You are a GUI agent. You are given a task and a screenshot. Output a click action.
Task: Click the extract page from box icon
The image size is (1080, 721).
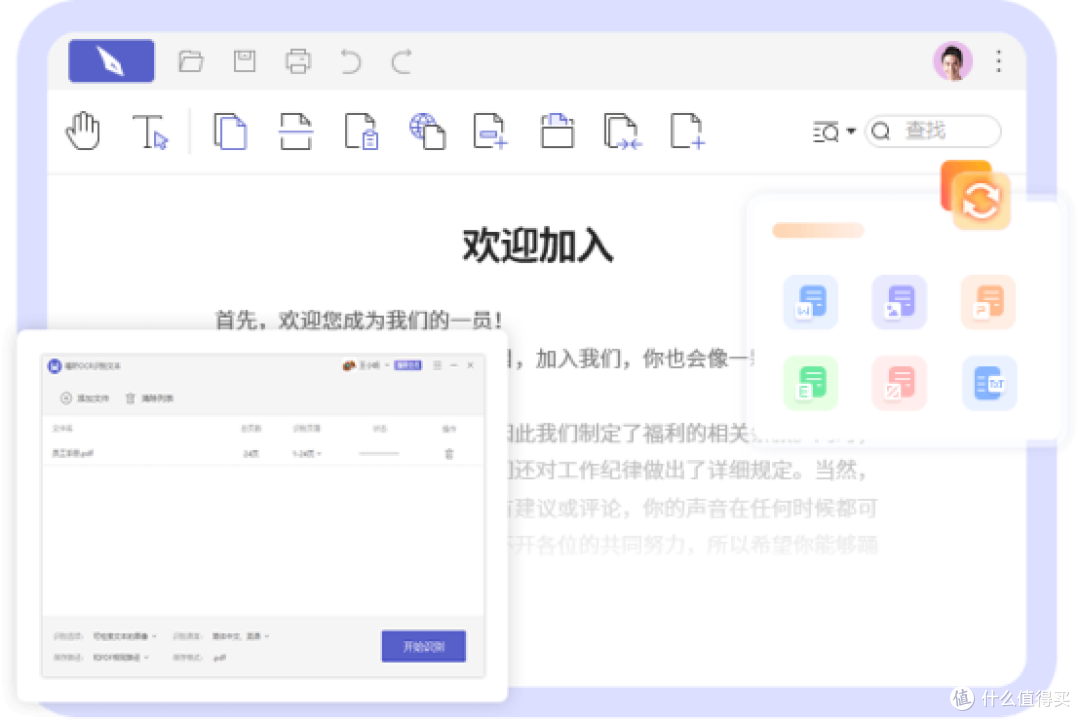(x=557, y=131)
